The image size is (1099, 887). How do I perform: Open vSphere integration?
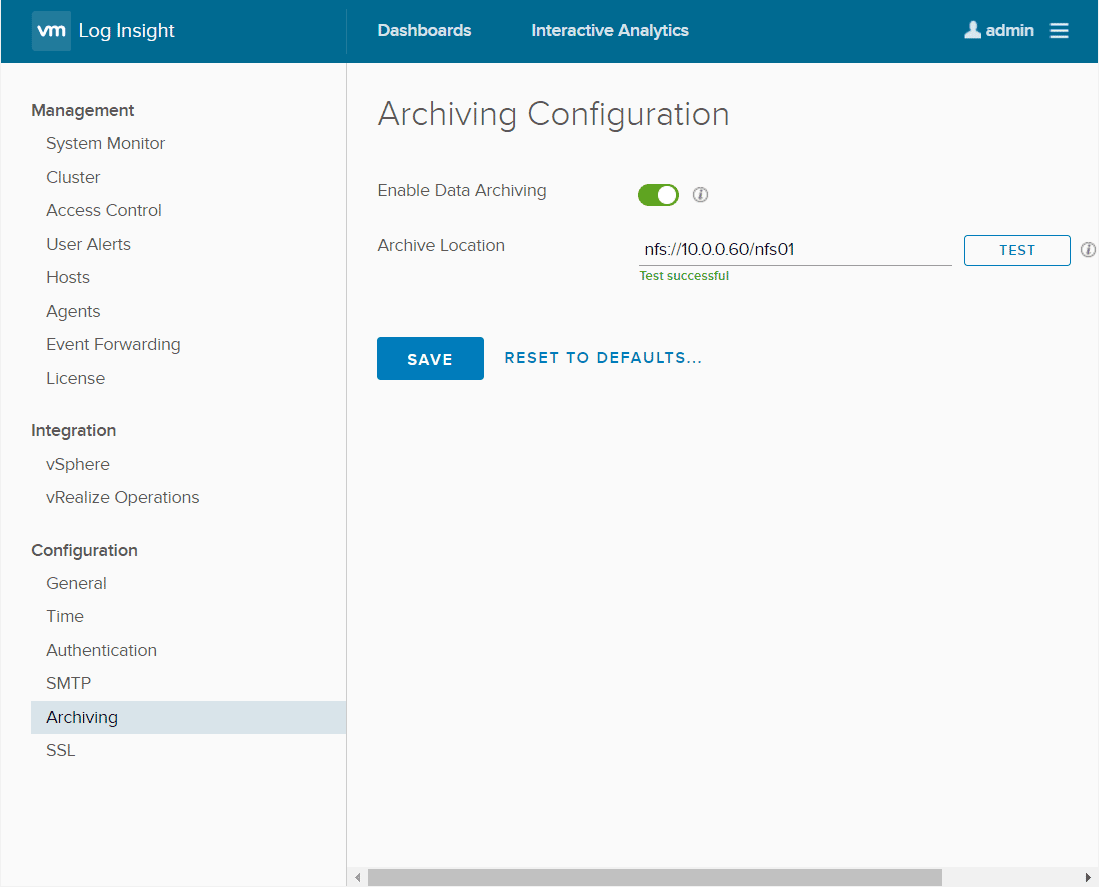(x=78, y=465)
